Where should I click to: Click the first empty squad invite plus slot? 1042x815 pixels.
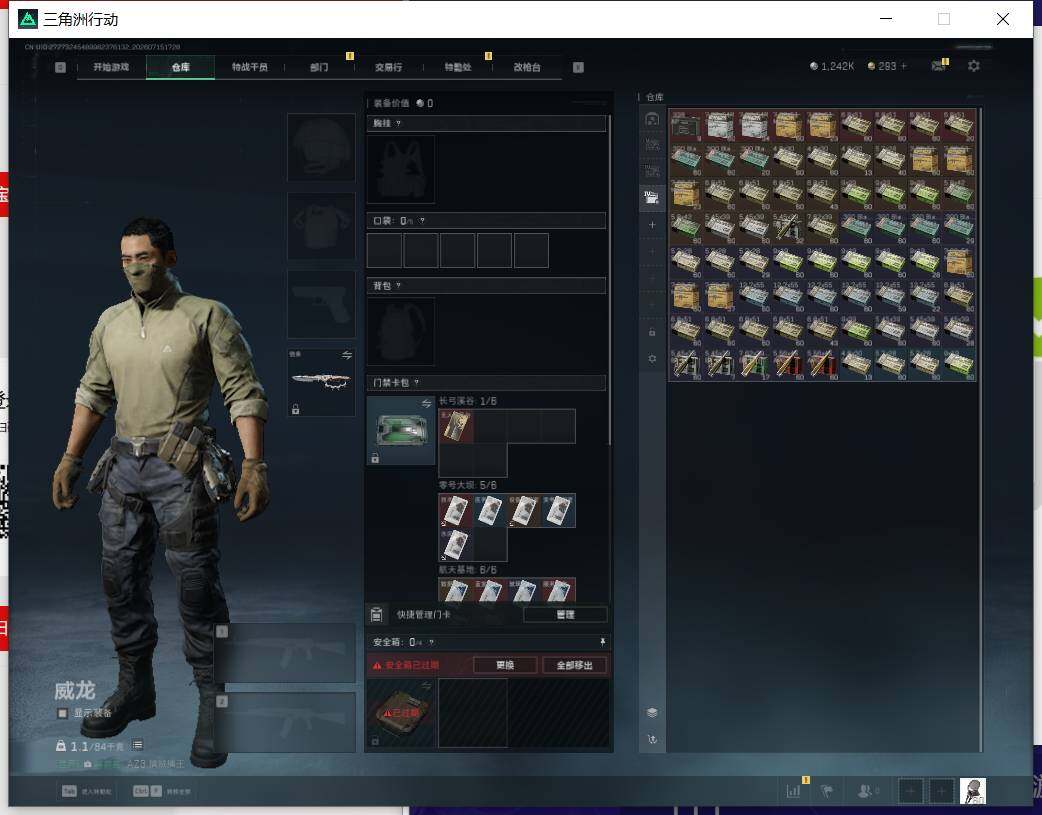pyautogui.click(x=910, y=791)
